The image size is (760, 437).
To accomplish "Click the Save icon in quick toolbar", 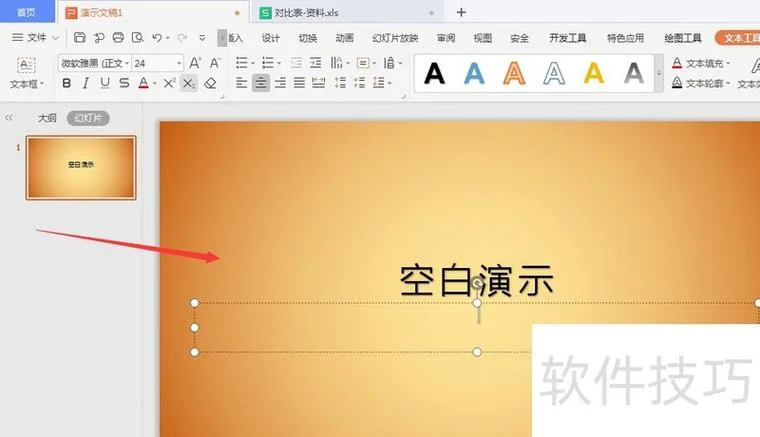I will click(79, 37).
